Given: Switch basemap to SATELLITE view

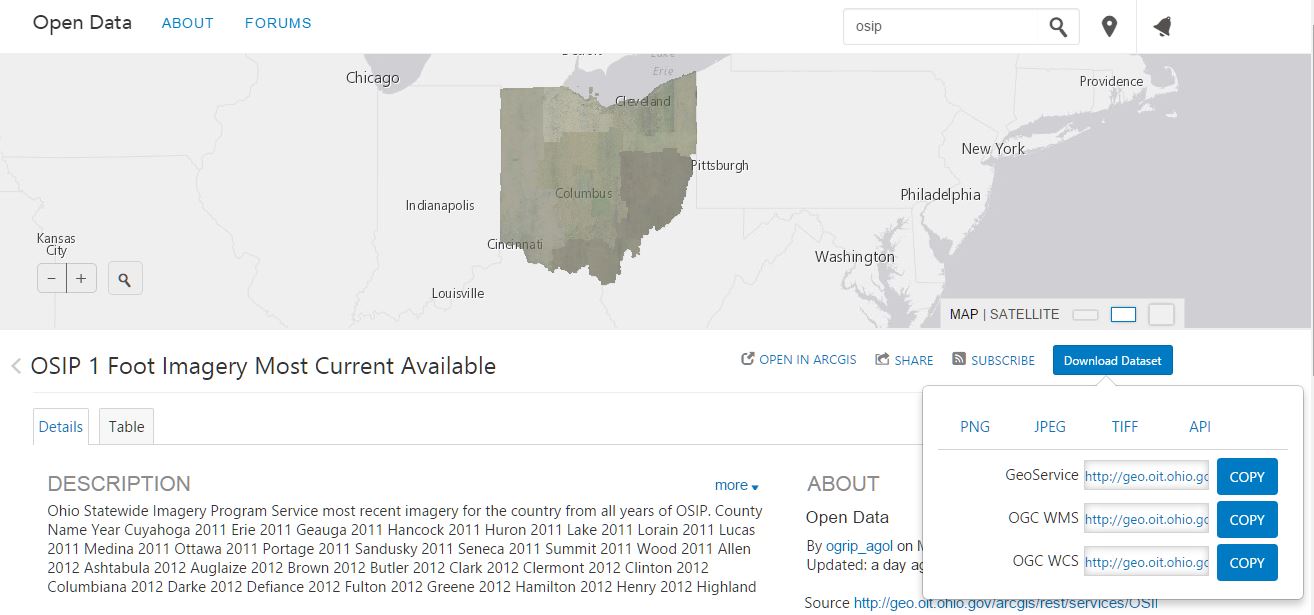Looking at the screenshot, I should coord(1024,314).
